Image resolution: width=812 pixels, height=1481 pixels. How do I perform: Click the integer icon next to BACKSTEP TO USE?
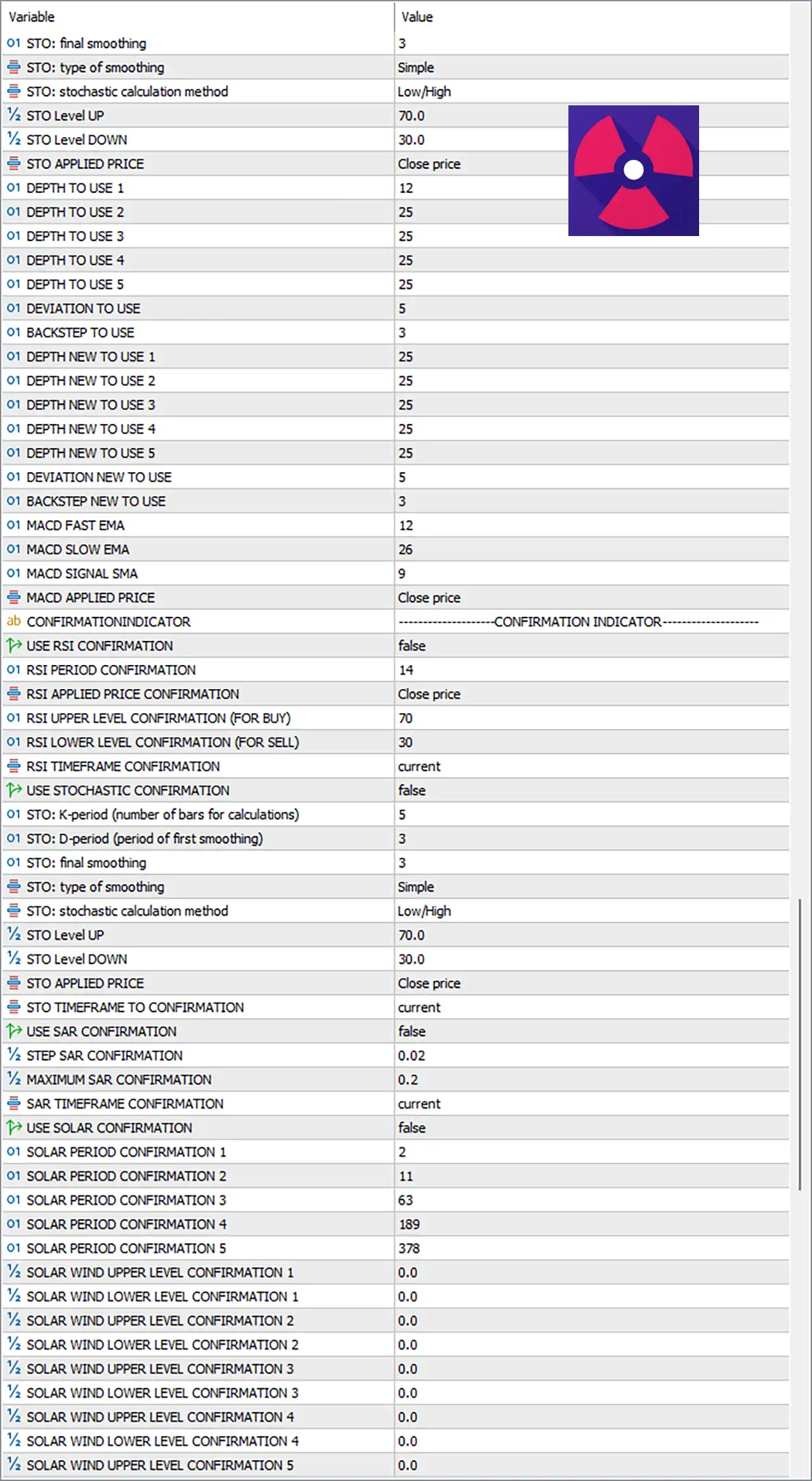[x=13, y=332]
